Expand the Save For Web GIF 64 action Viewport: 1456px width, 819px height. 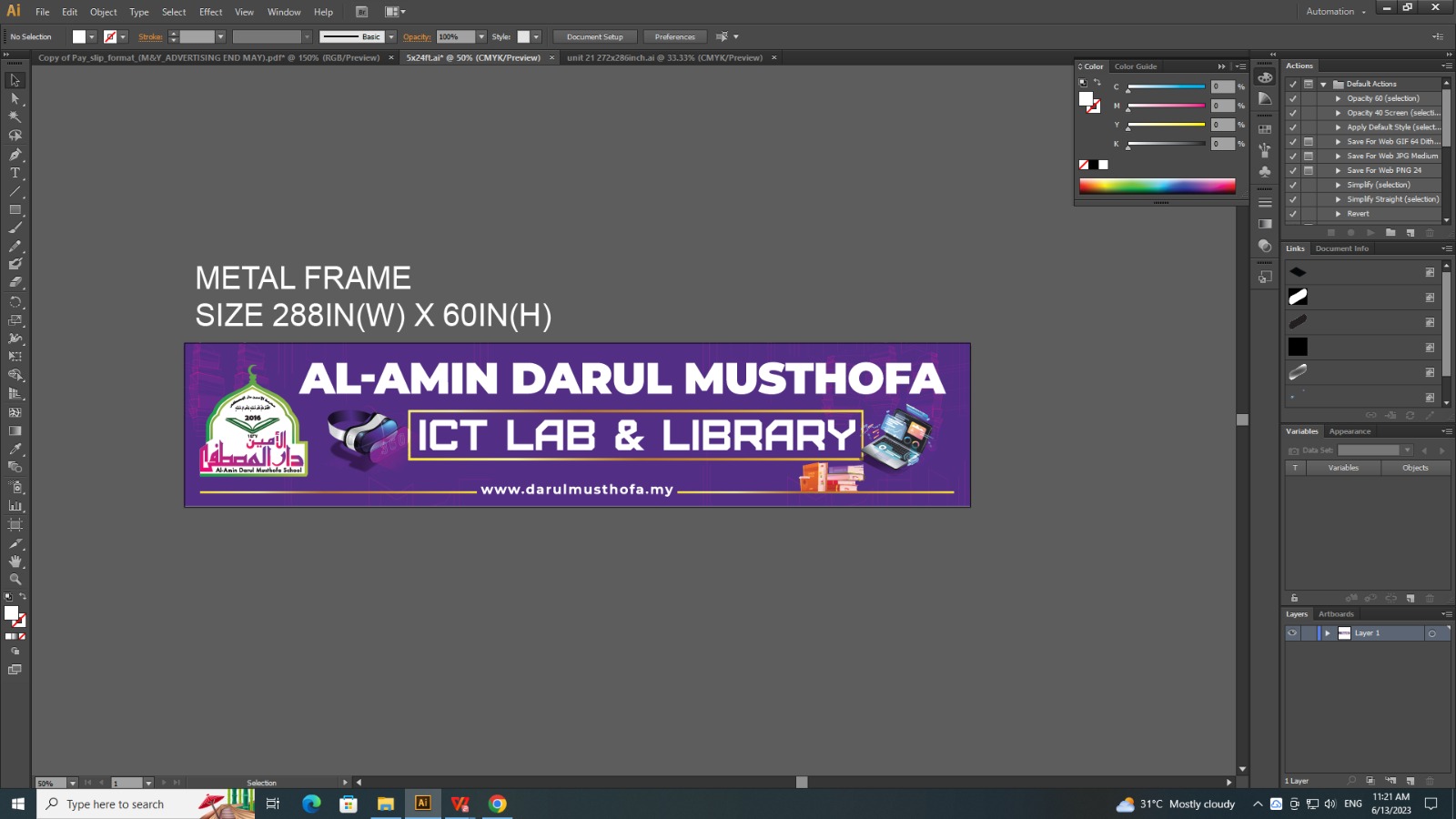1338,142
